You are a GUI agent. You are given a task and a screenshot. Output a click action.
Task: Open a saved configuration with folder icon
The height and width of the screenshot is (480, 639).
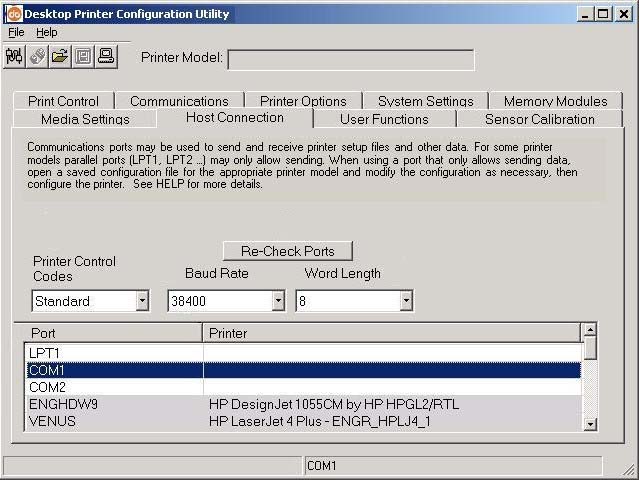[60, 57]
